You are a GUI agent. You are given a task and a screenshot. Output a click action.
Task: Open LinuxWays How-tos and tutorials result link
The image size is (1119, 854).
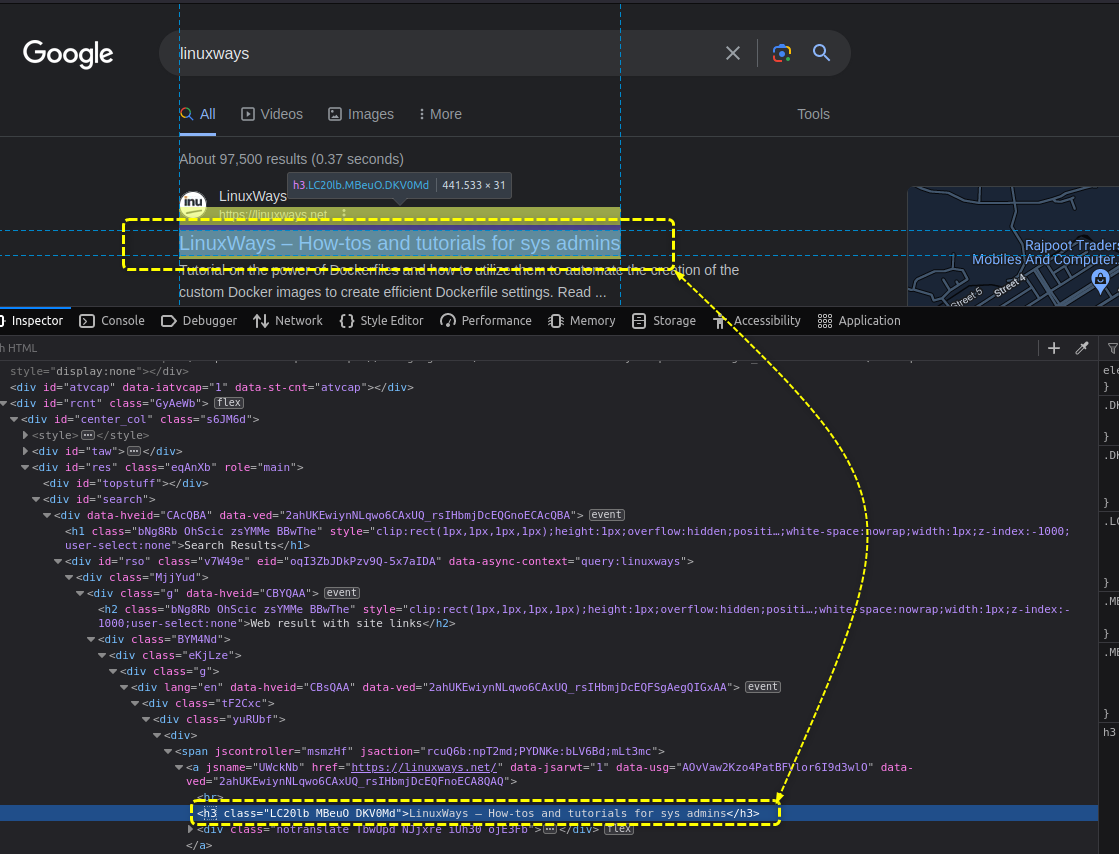click(400, 243)
